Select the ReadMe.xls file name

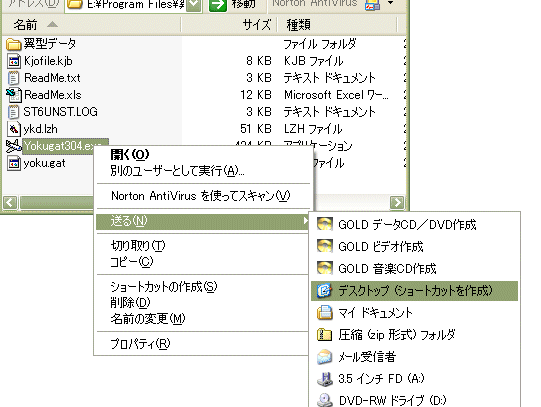52,95
